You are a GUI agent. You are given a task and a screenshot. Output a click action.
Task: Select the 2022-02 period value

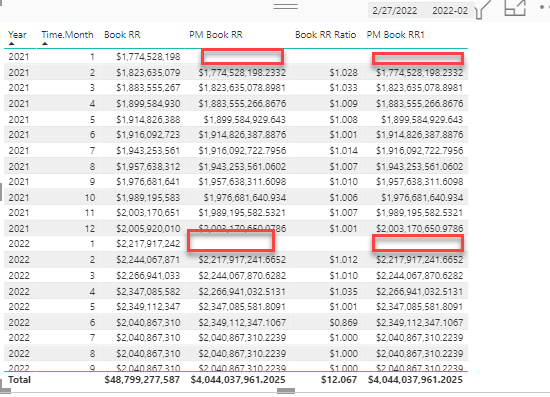point(450,11)
